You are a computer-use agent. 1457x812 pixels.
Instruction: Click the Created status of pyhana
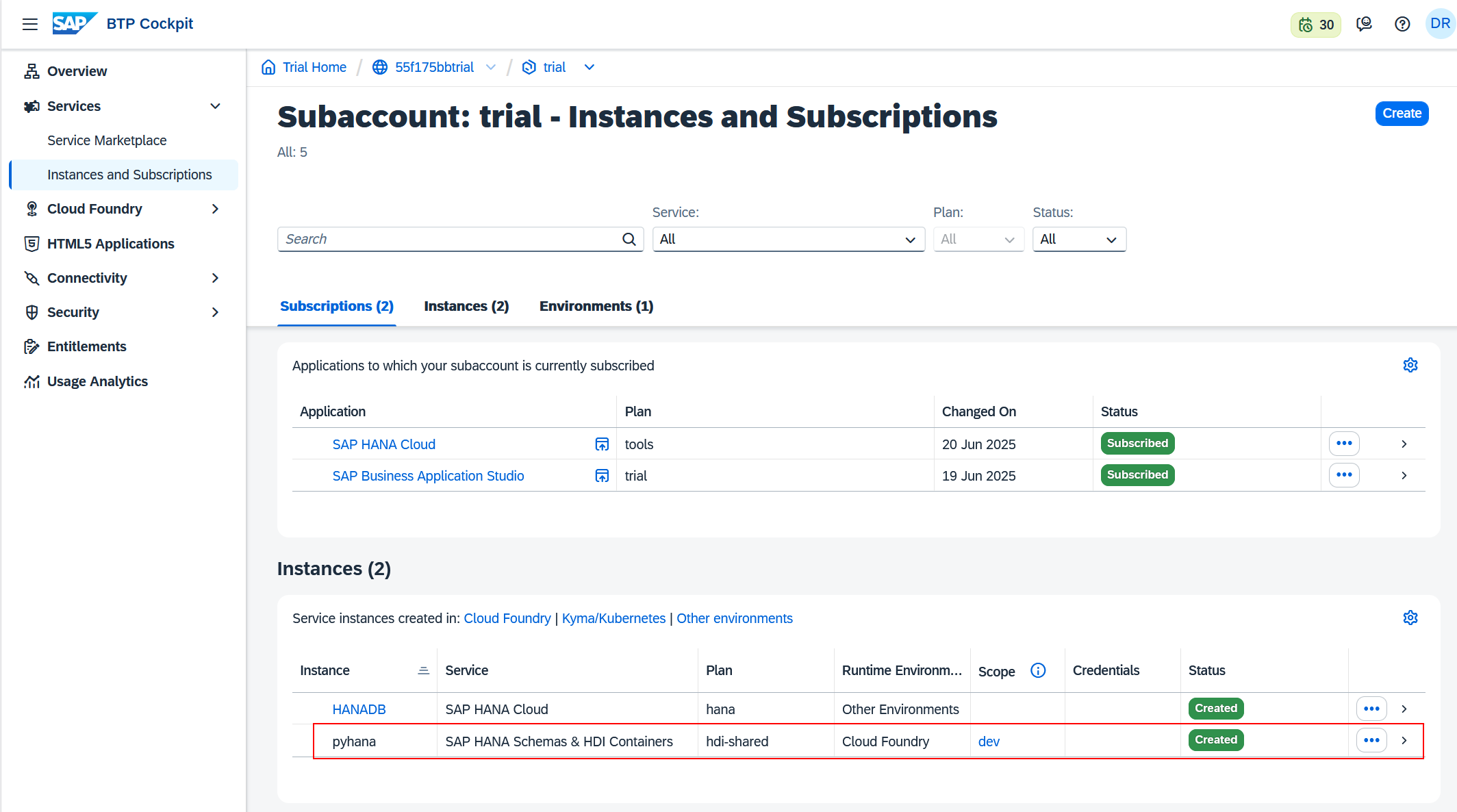[1216, 739]
